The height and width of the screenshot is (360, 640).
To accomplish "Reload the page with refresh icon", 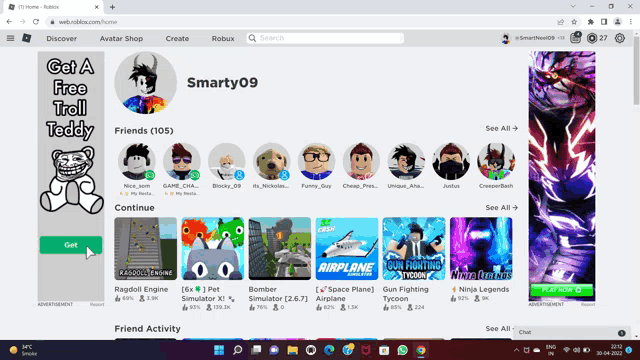I will tap(36, 22).
